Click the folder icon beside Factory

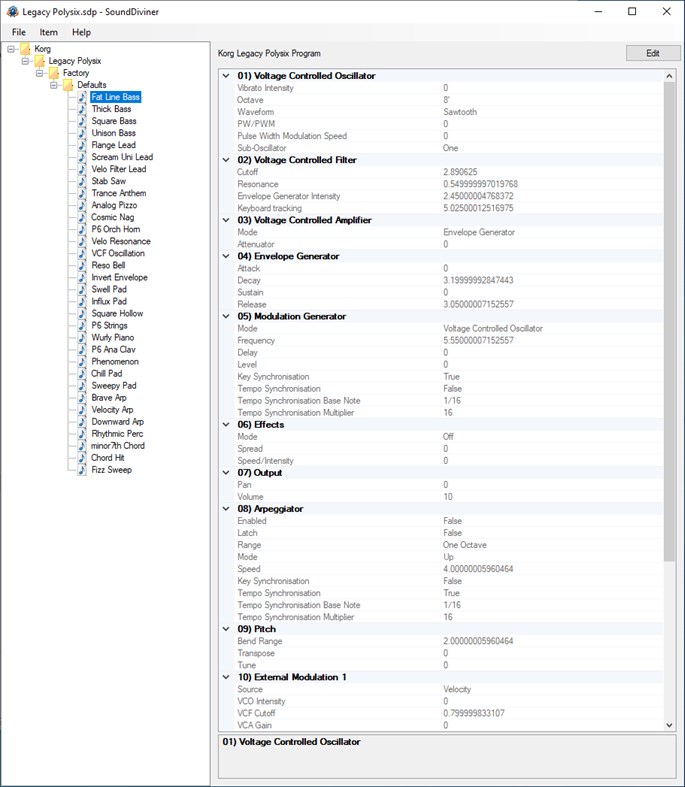click(54, 73)
